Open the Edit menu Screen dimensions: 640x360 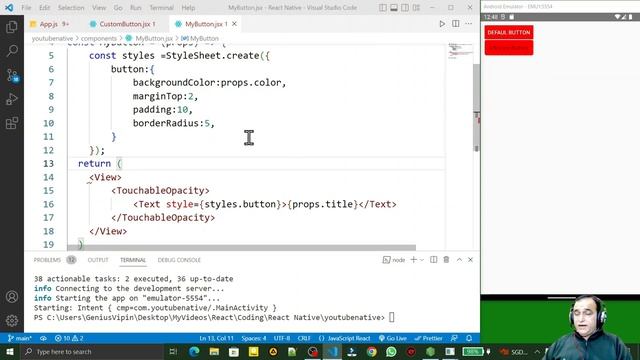[44, 8]
